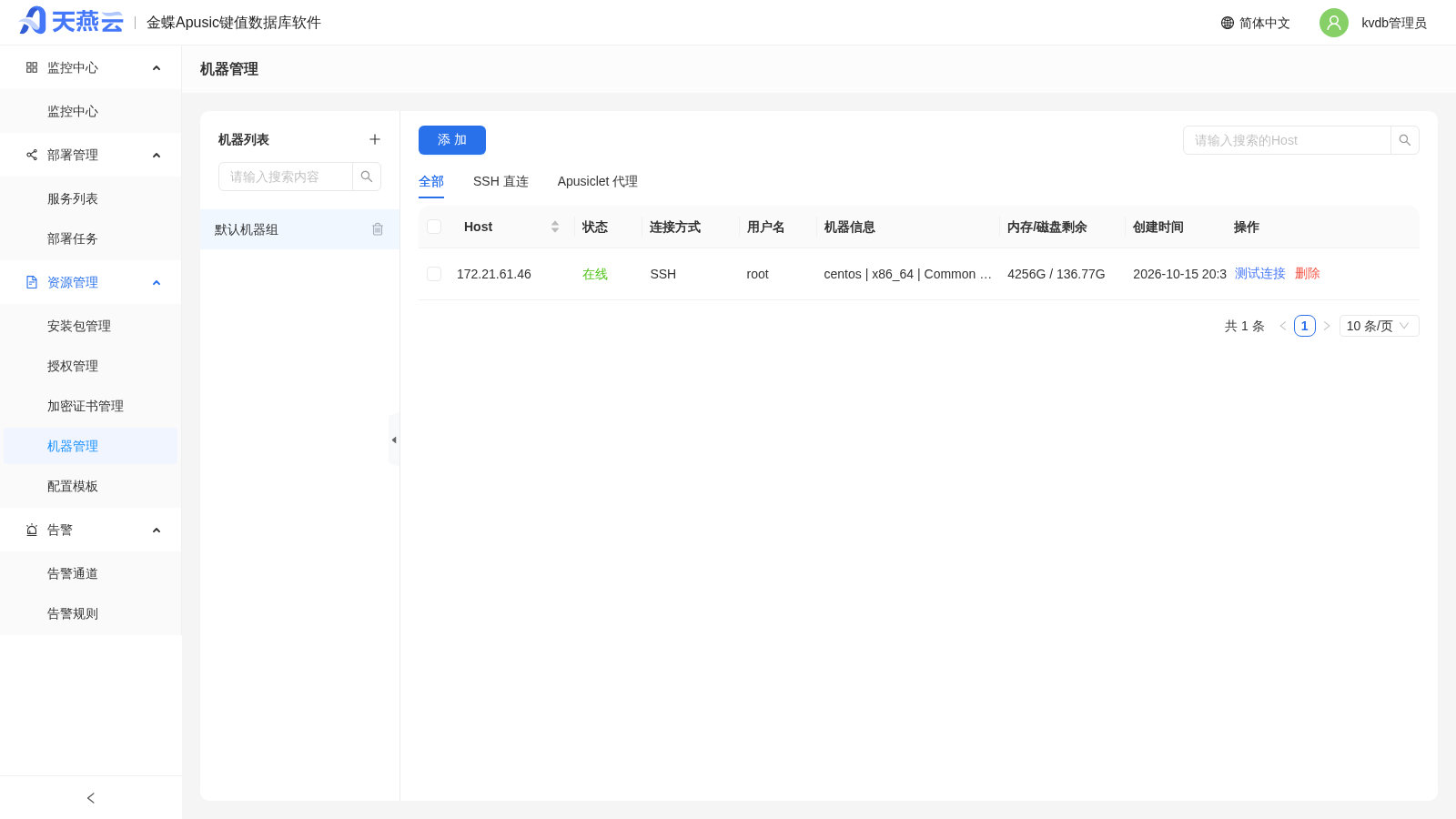The image size is (1456, 819).
Task: Collapse the 部署管理 menu chevron
Action: click(x=157, y=155)
